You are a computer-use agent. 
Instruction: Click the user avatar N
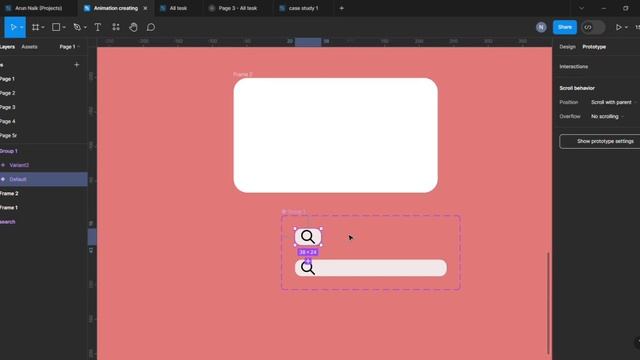541,27
